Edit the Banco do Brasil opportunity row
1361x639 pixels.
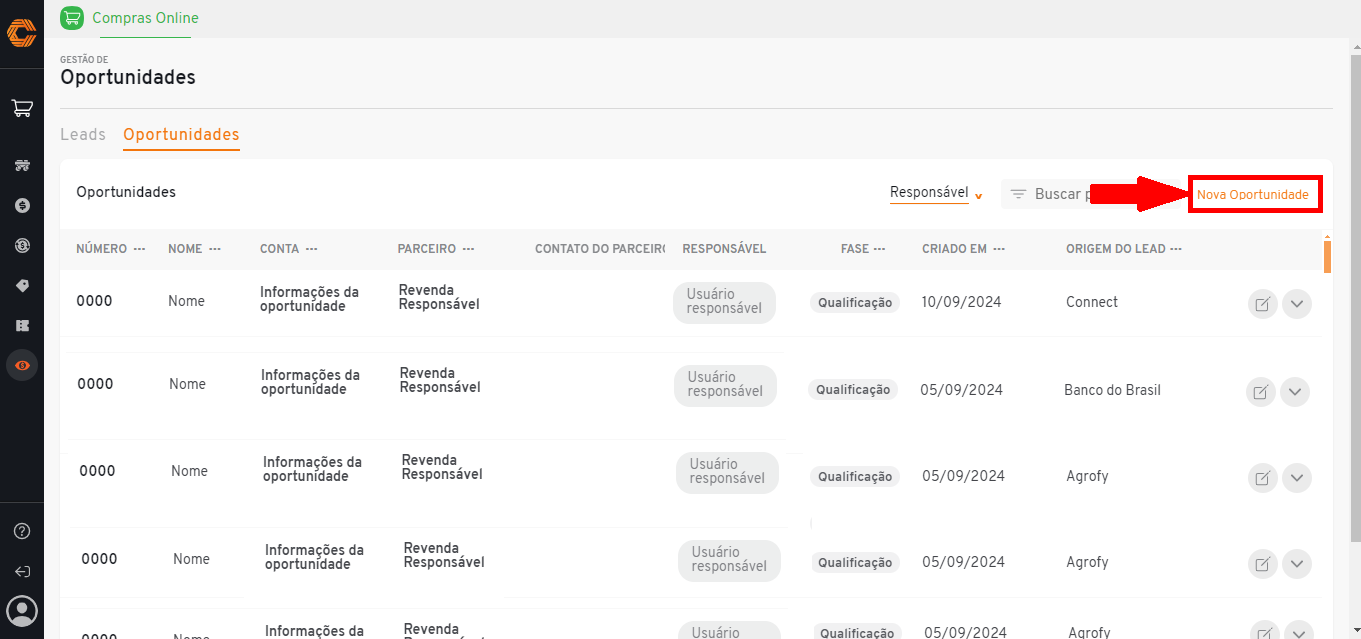pyautogui.click(x=1260, y=392)
